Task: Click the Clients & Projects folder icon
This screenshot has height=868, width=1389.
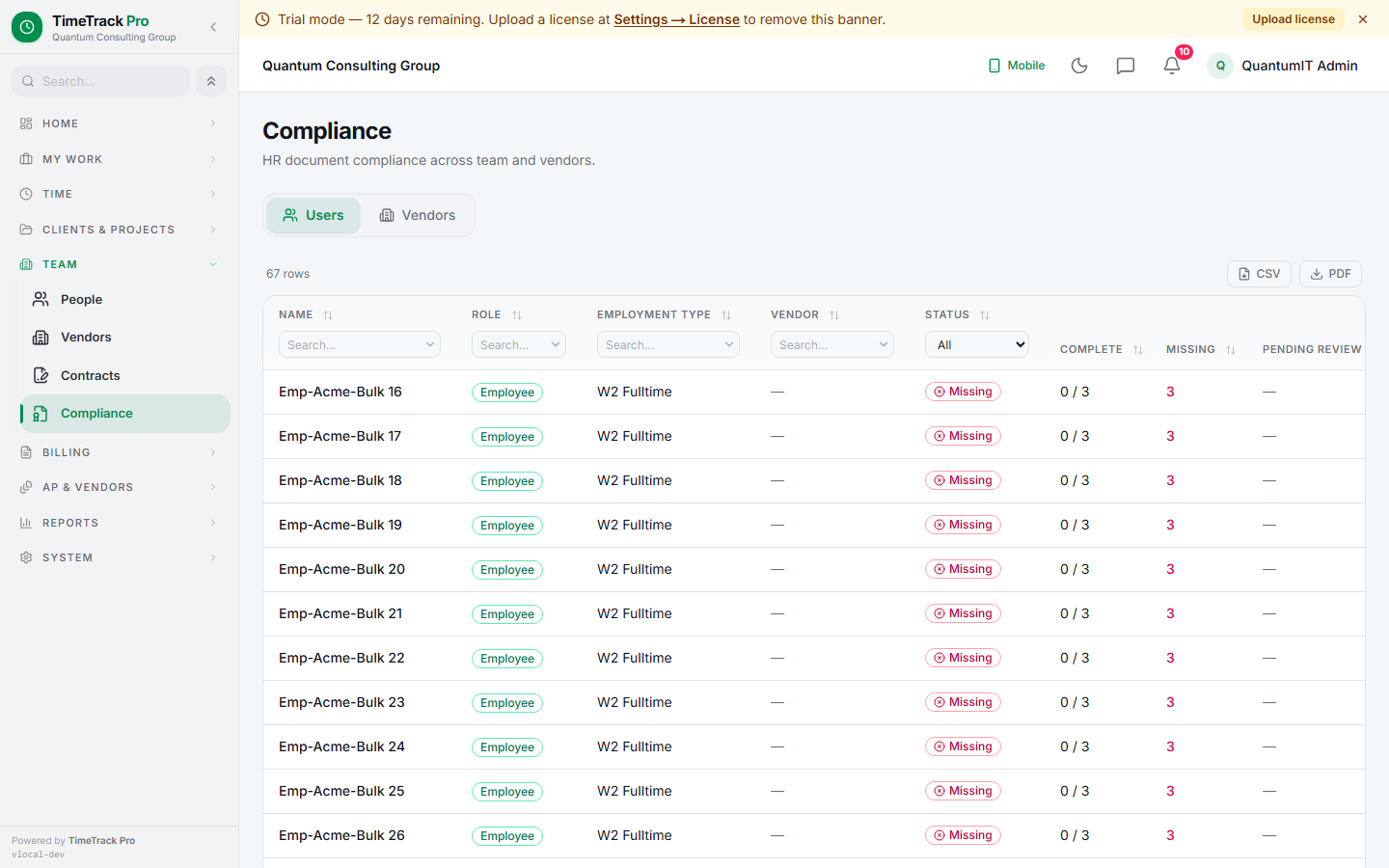Action: coord(26,230)
